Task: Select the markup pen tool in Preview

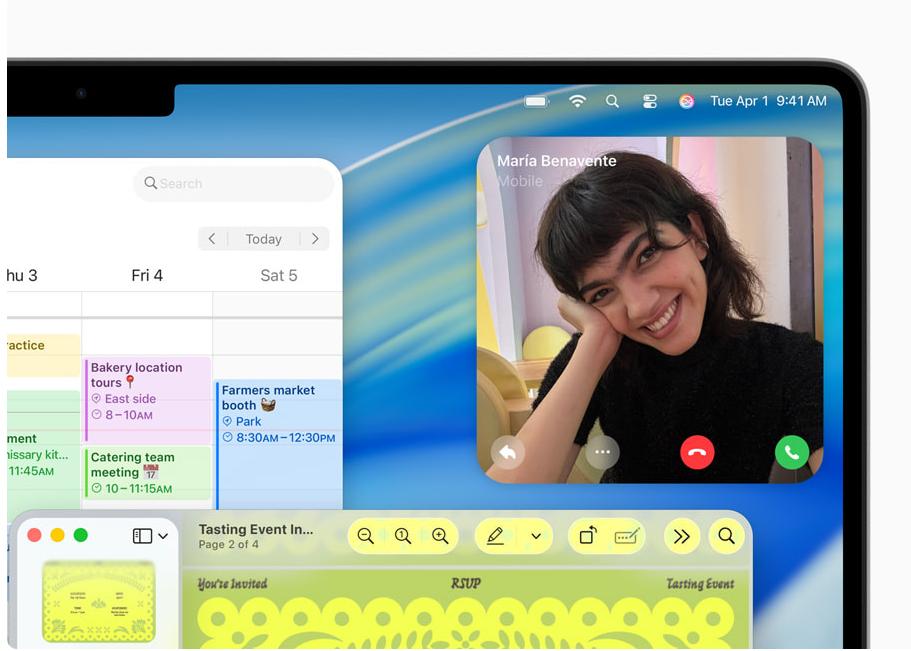Action: pos(495,536)
